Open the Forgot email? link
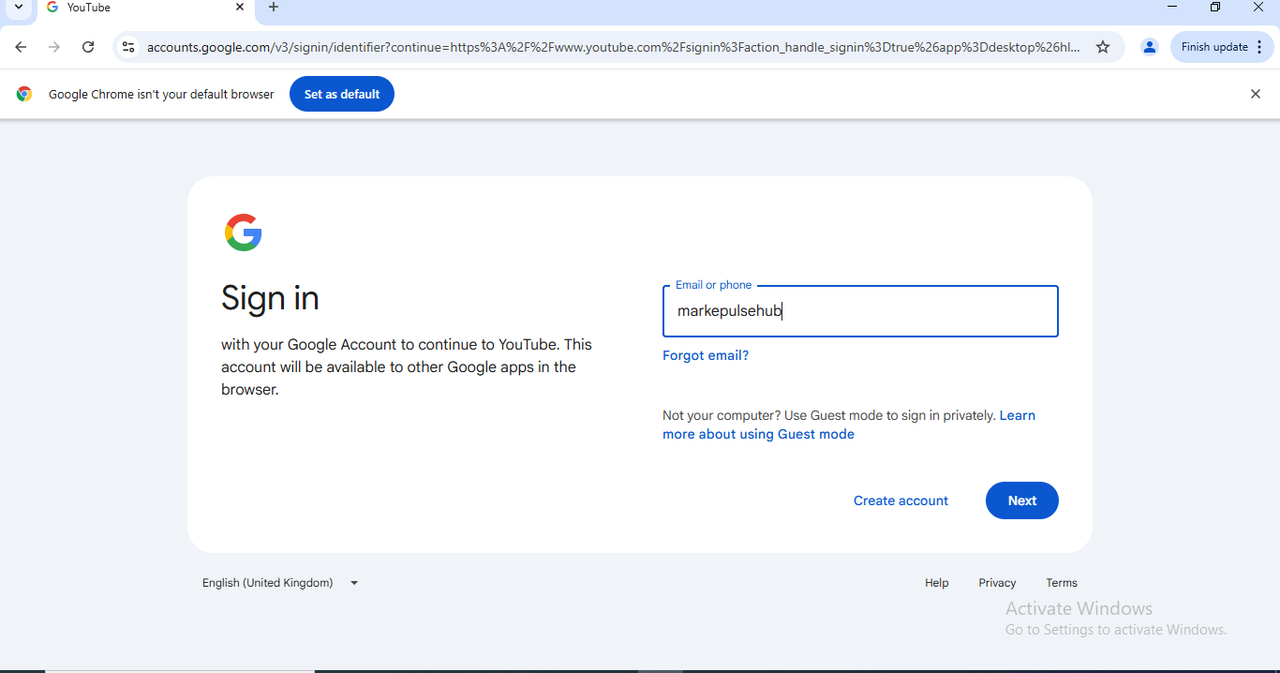This screenshot has width=1280, height=673. 705,355
